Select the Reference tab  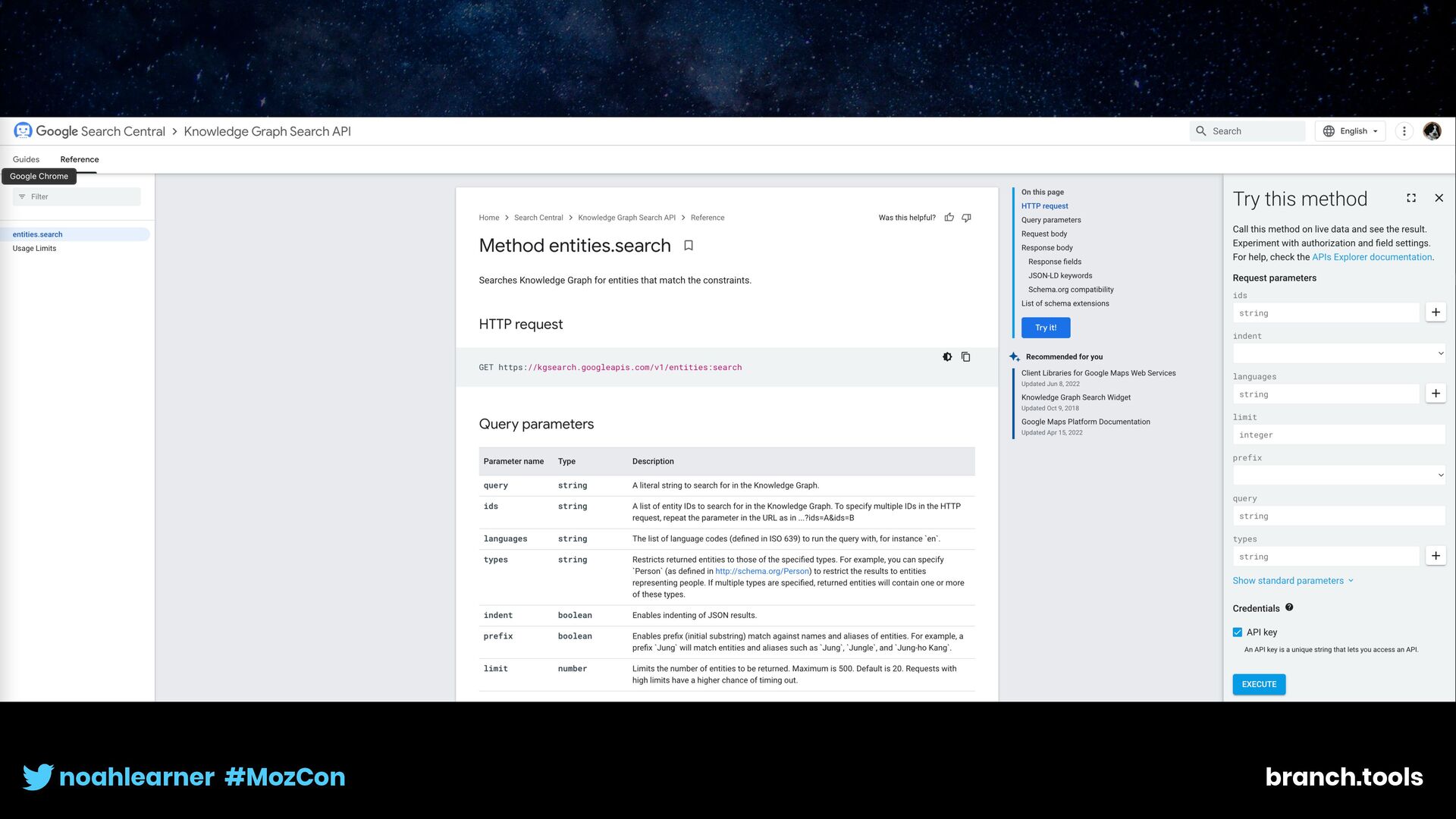coord(80,159)
